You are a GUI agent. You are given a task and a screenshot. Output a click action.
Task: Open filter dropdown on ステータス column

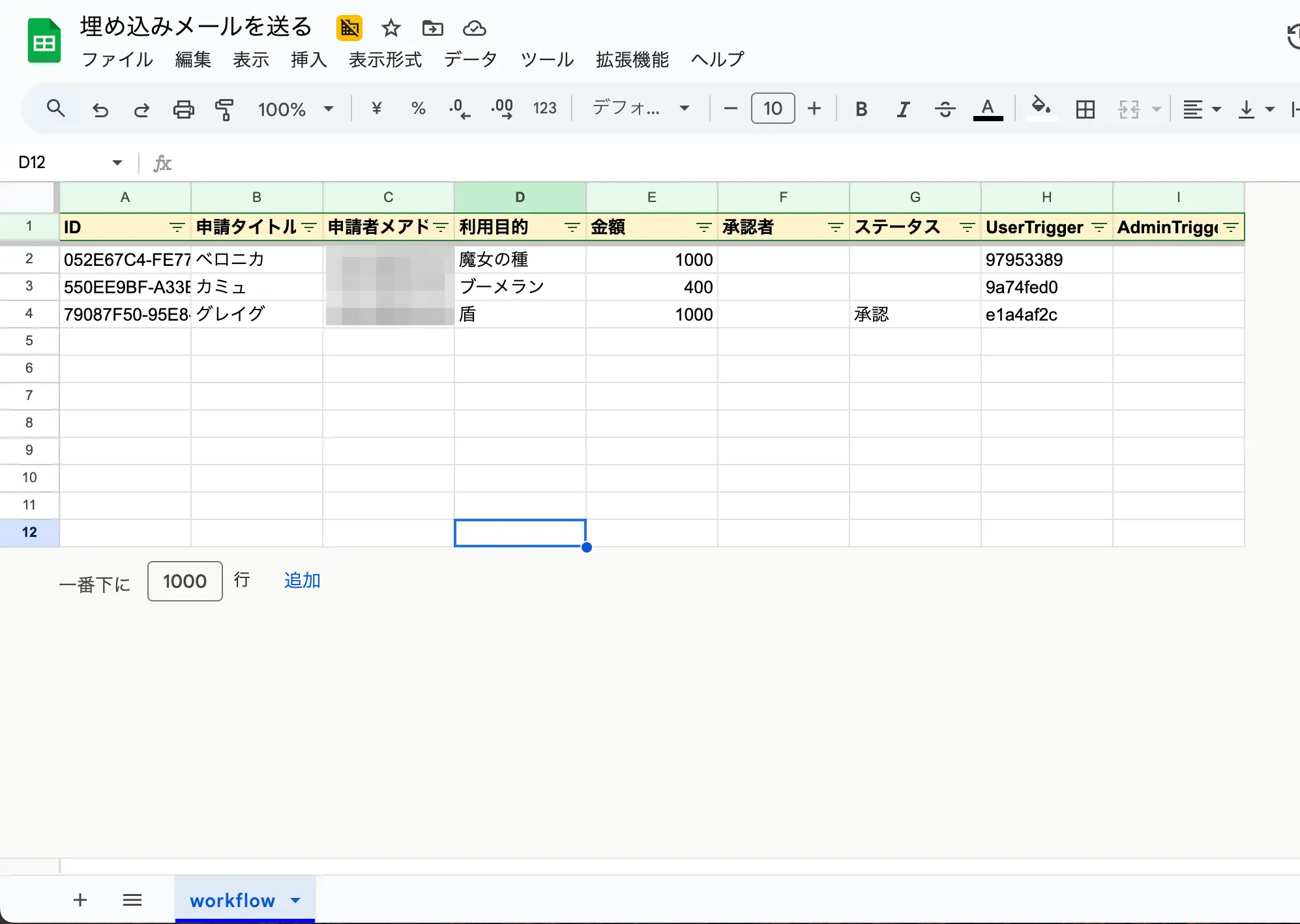point(967,227)
